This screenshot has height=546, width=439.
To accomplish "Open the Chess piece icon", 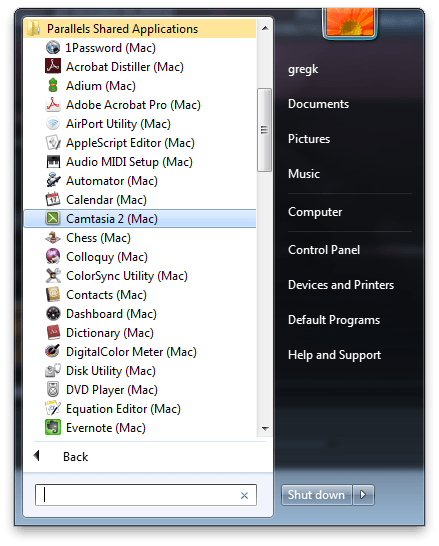I will click(53, 237).
